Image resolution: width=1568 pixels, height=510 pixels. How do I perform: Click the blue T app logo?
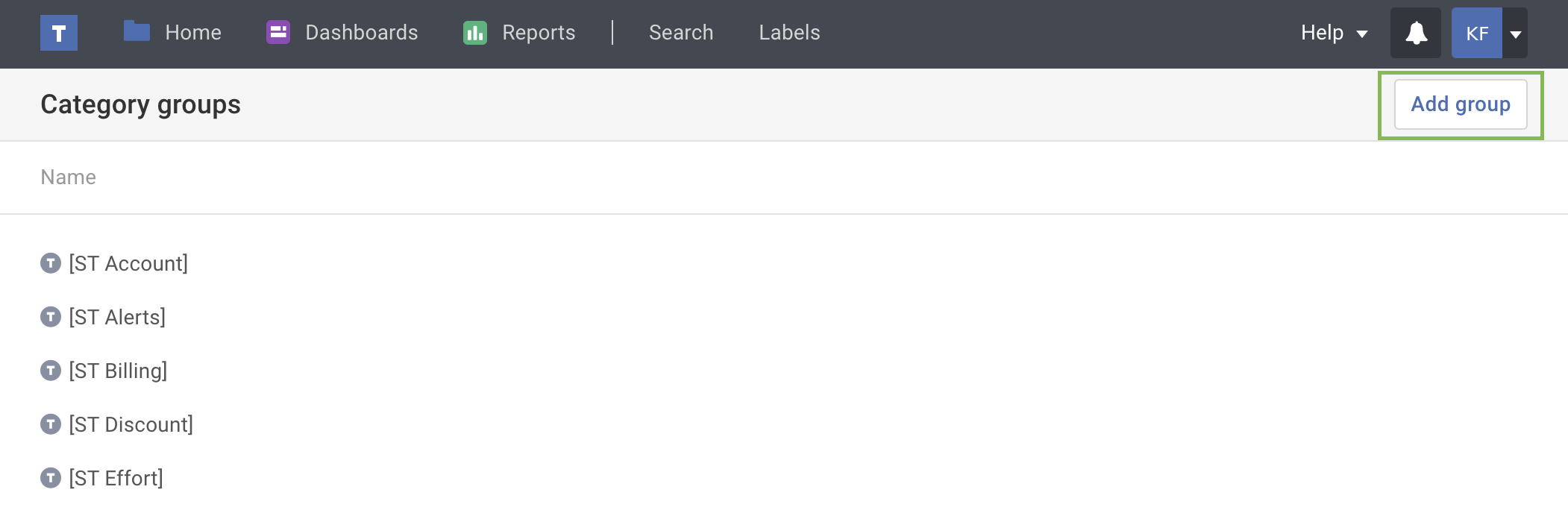pos(59,34)
